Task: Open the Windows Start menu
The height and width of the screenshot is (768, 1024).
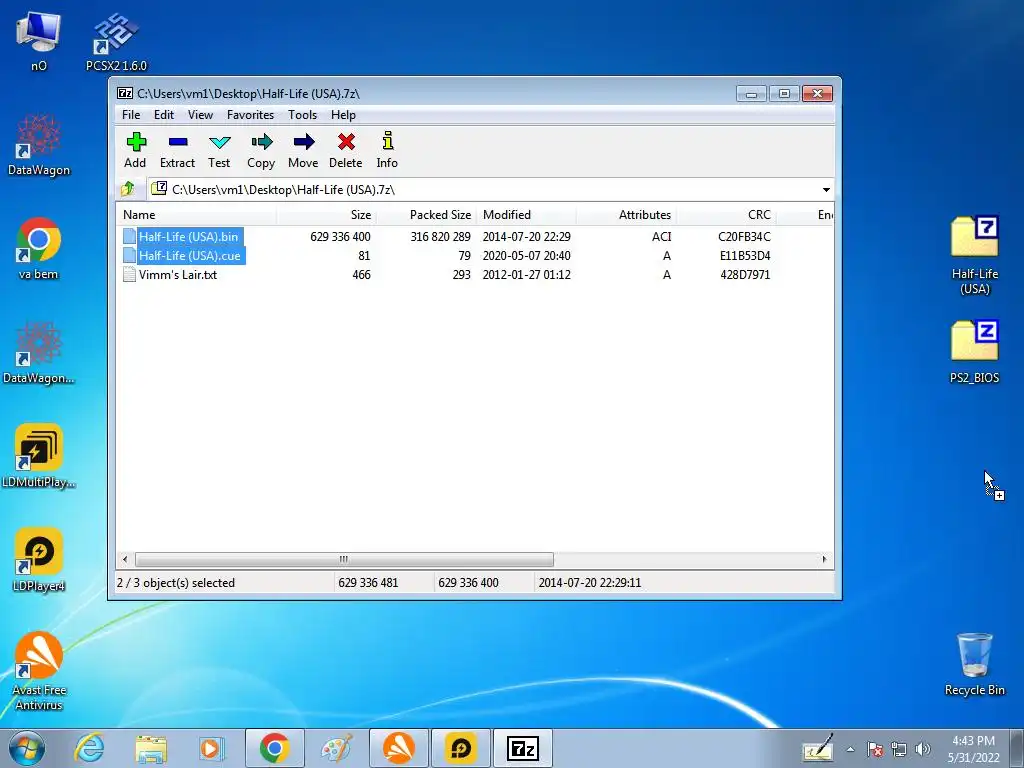Action: (x=27, y=748)
